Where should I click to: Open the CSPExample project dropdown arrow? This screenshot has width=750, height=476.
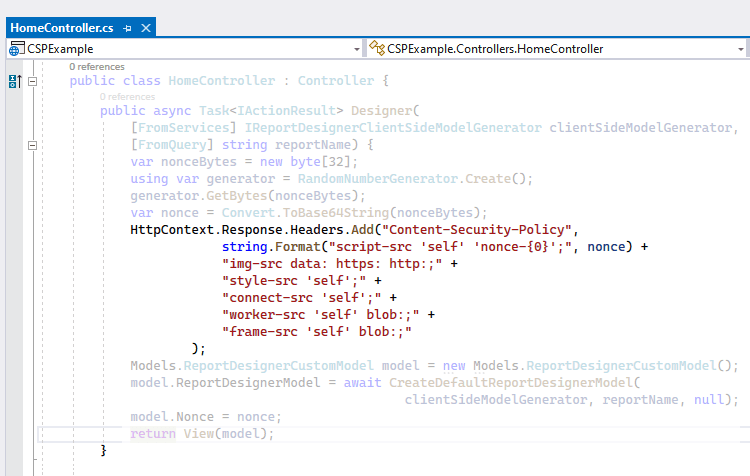pyautogui.click(x=357, y=48)
